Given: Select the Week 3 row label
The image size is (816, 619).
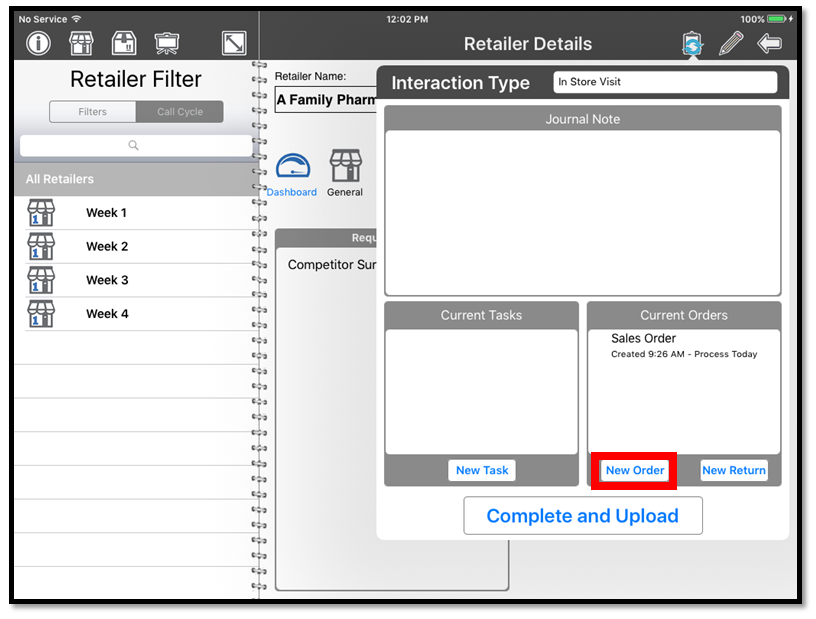Looking at the screenshot, I should 107,280.
